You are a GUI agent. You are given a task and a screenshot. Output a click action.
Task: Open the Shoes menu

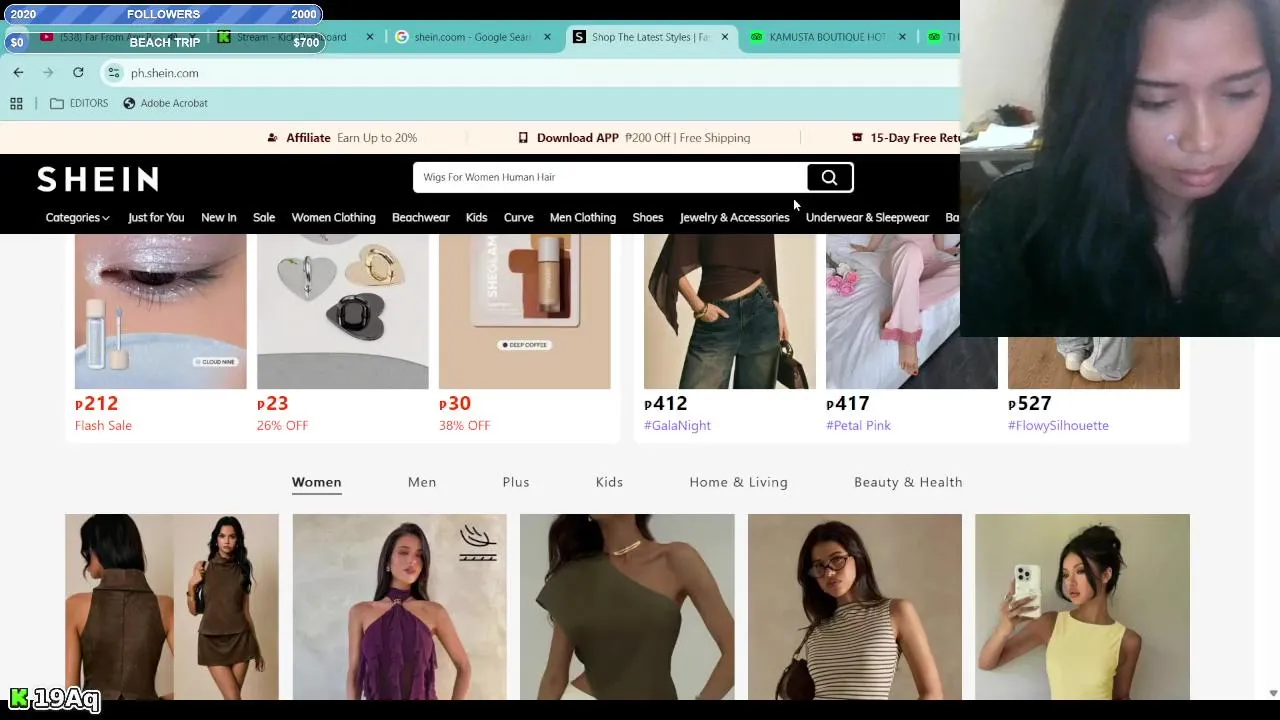coord(647,217)
